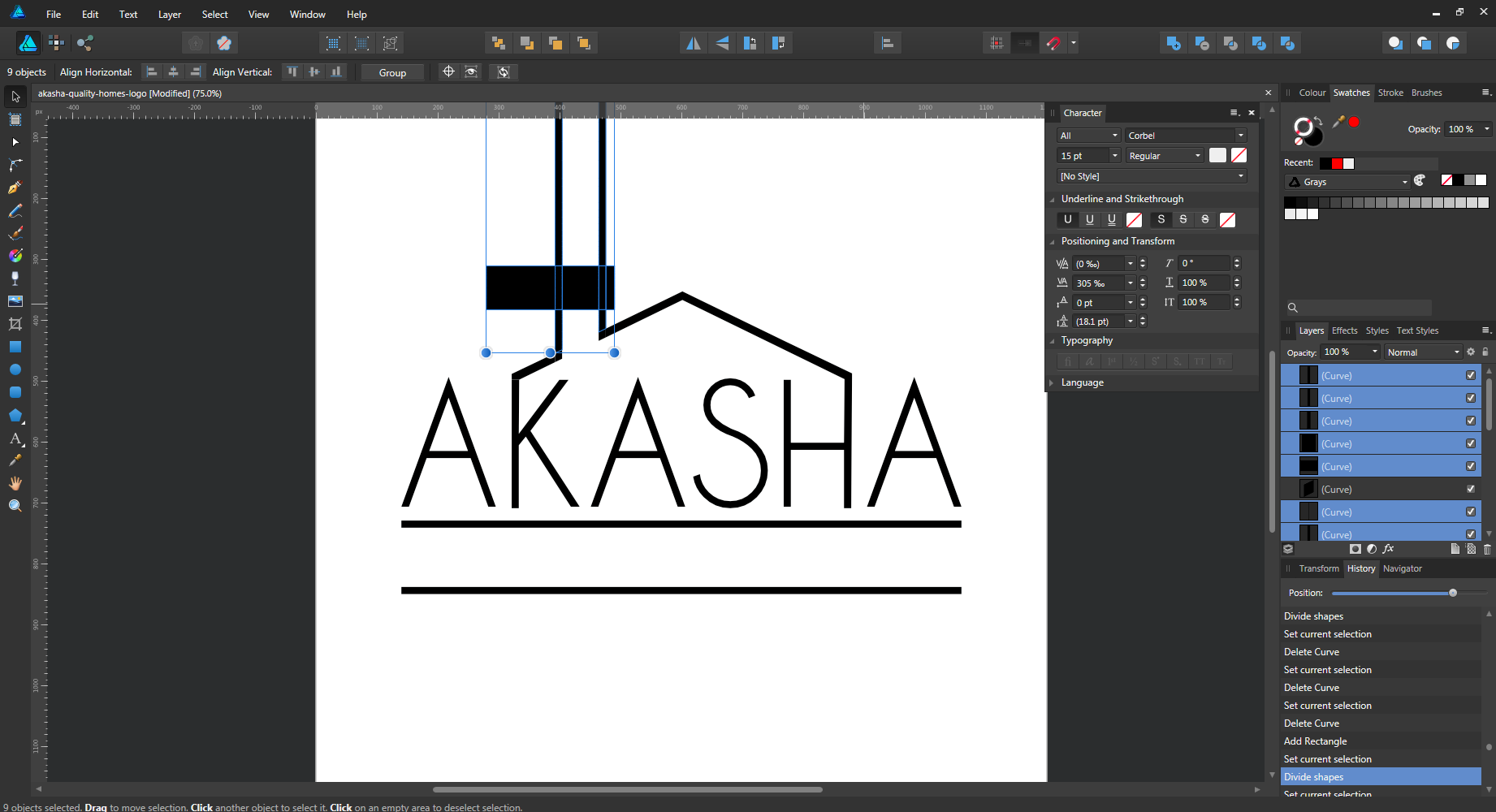Screen dimensions: 1496x812
Task: Select the Ellipse shape tool
Action: 15,369
